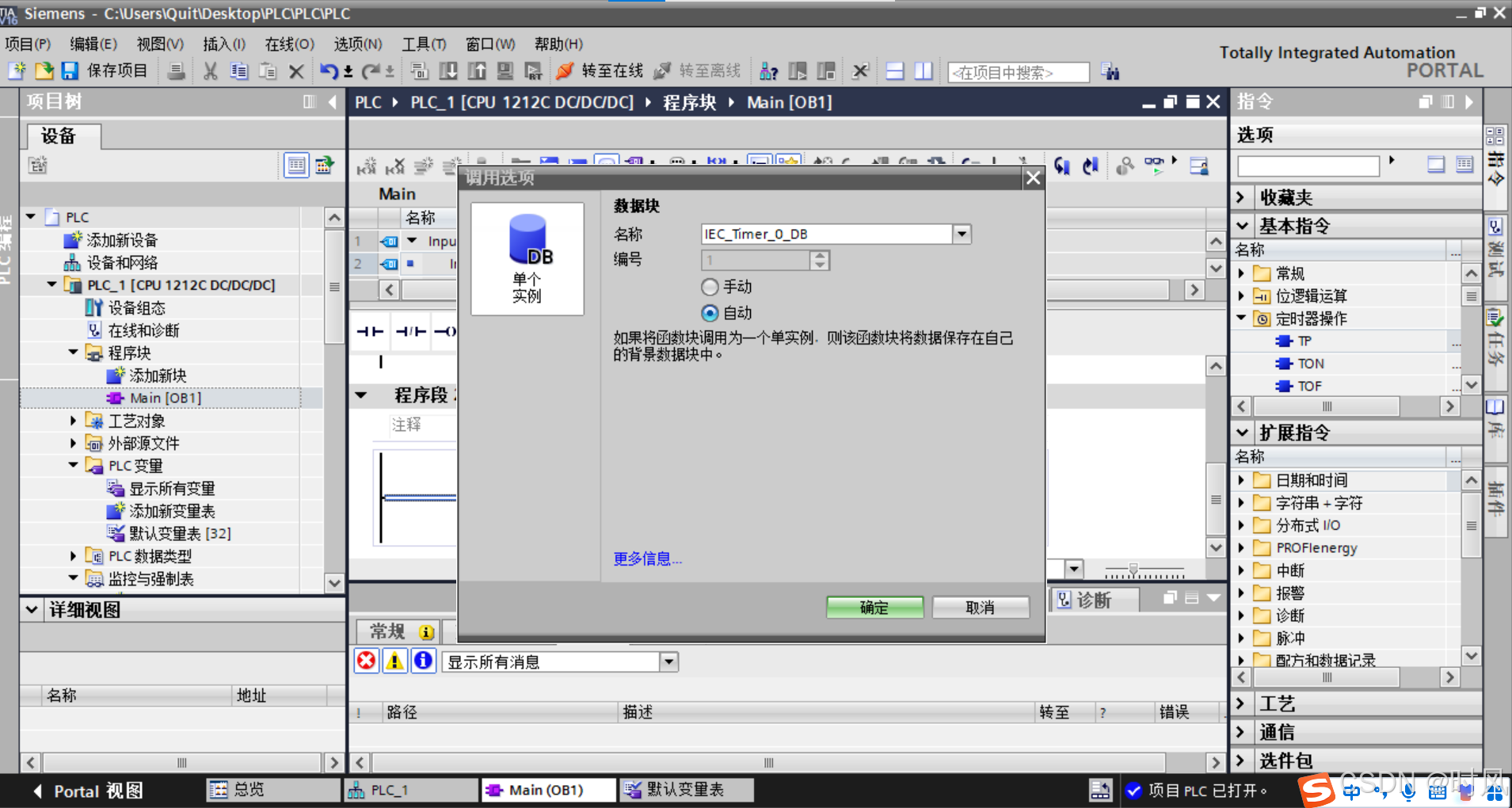Select 默认变量表 [32] in tree
The height and width of the screenshot is (808, 1512).
pyautogui.click(x=180, y=533)
